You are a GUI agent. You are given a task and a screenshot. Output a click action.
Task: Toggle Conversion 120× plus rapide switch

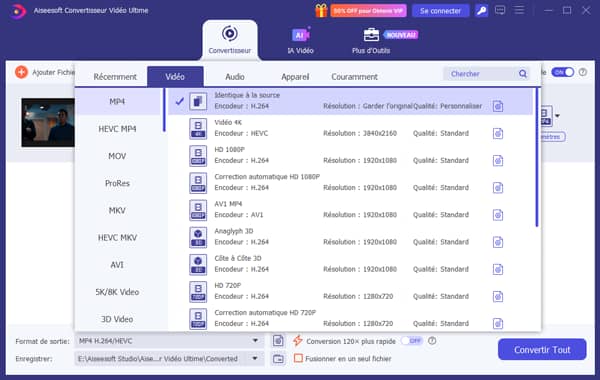(x=412, y=341)
